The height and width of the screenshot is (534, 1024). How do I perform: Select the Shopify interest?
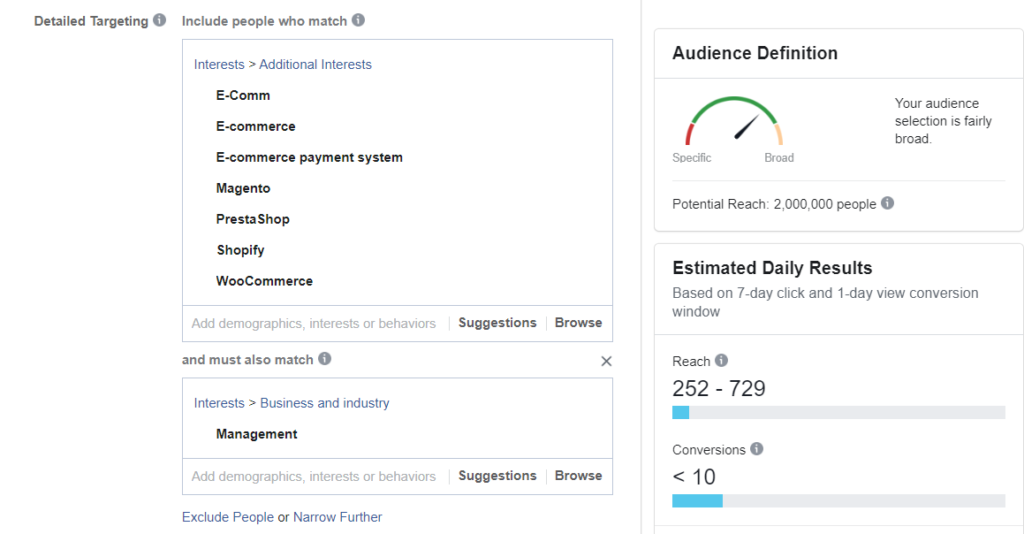click(240, 250)
